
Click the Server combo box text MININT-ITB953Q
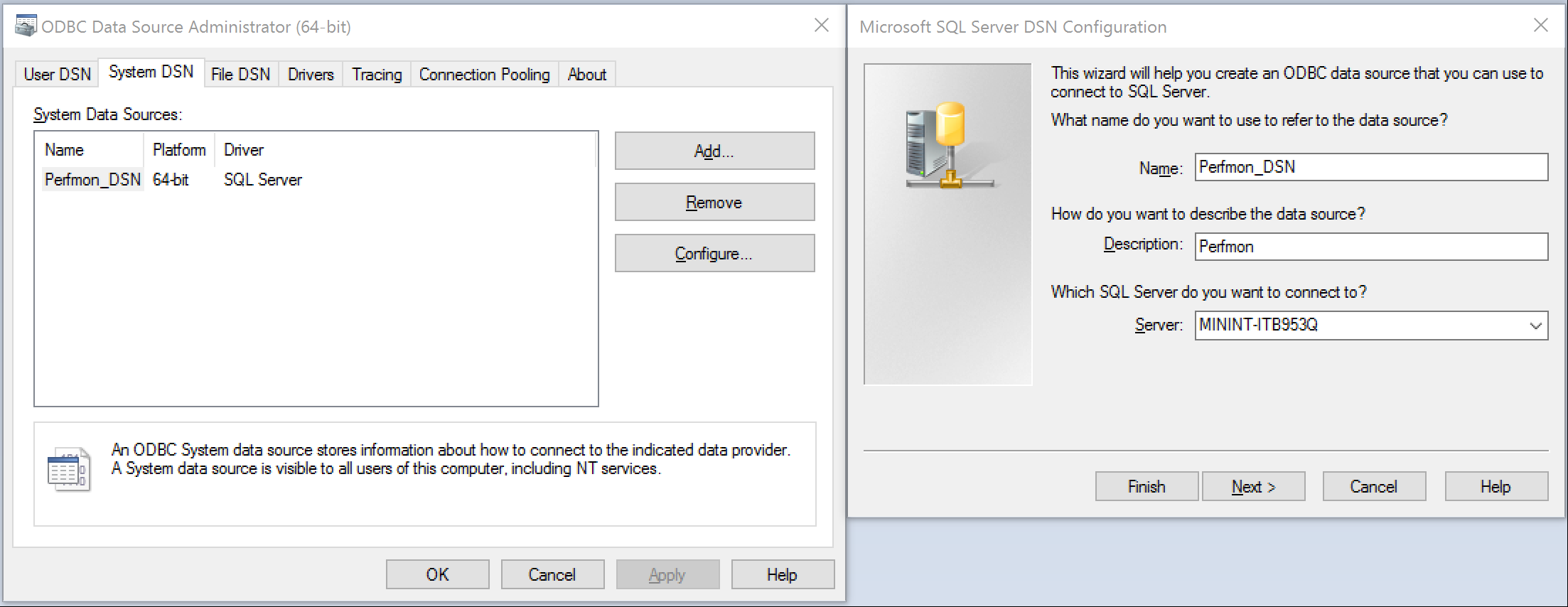tap(1258, 325)
